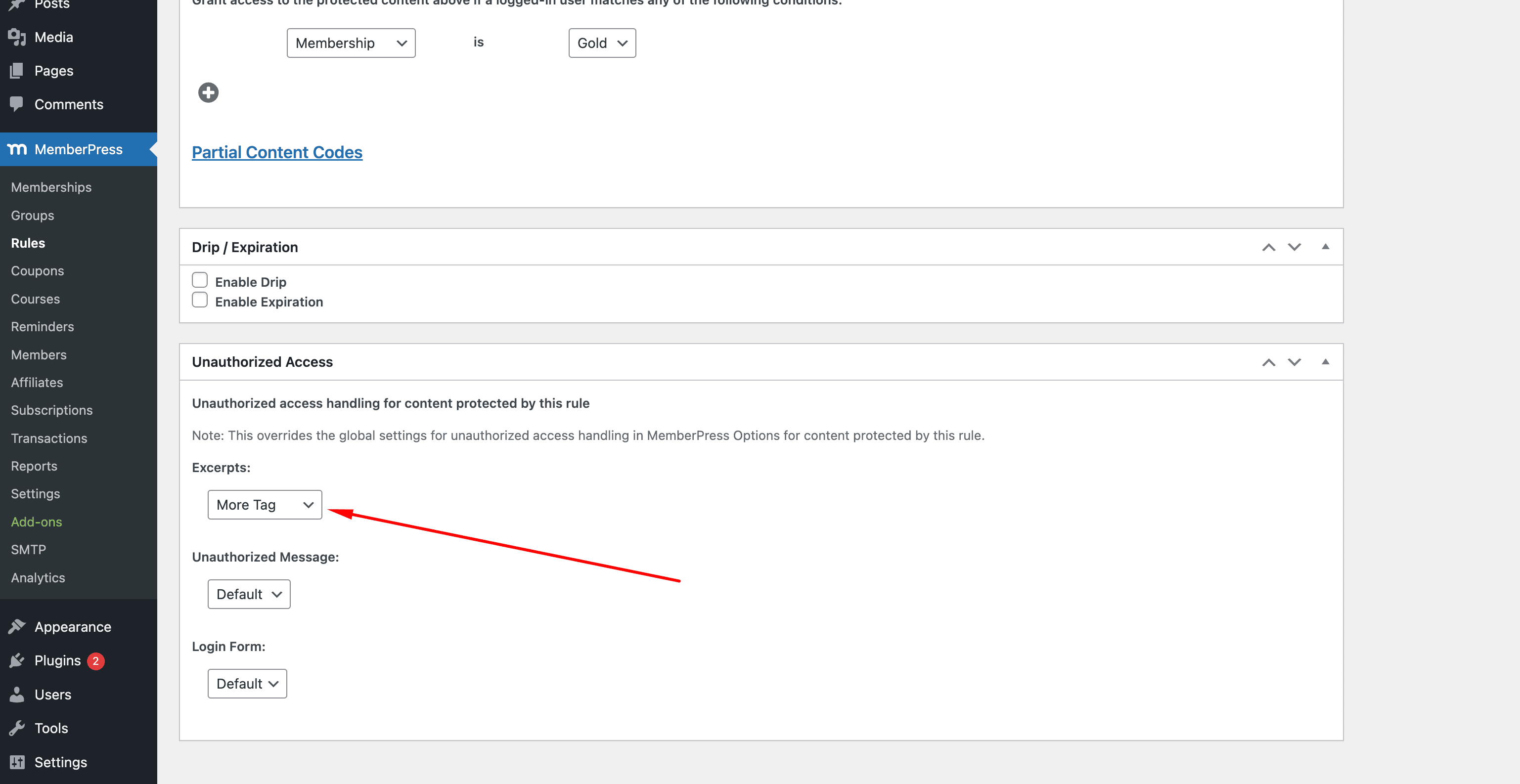
Task: Click the Enable Expiration label text
Action: tap(269, 302)
